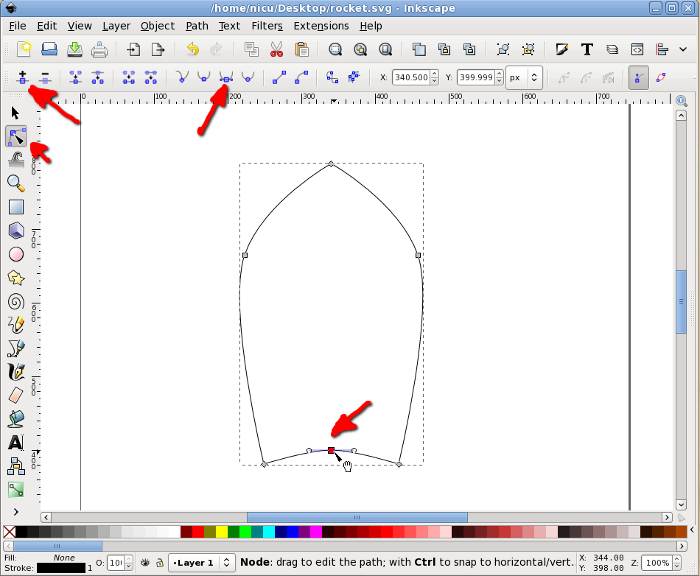Open the Object menu

tap(158, 26)
